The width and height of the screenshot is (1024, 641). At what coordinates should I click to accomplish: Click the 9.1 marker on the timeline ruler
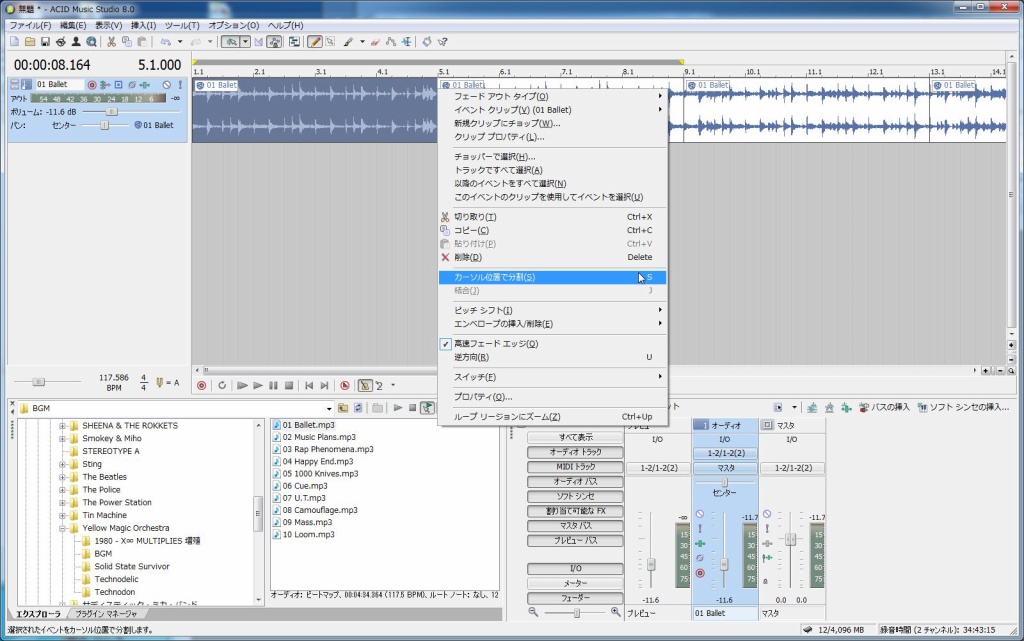pyautogui.click(x=690, y=72)
